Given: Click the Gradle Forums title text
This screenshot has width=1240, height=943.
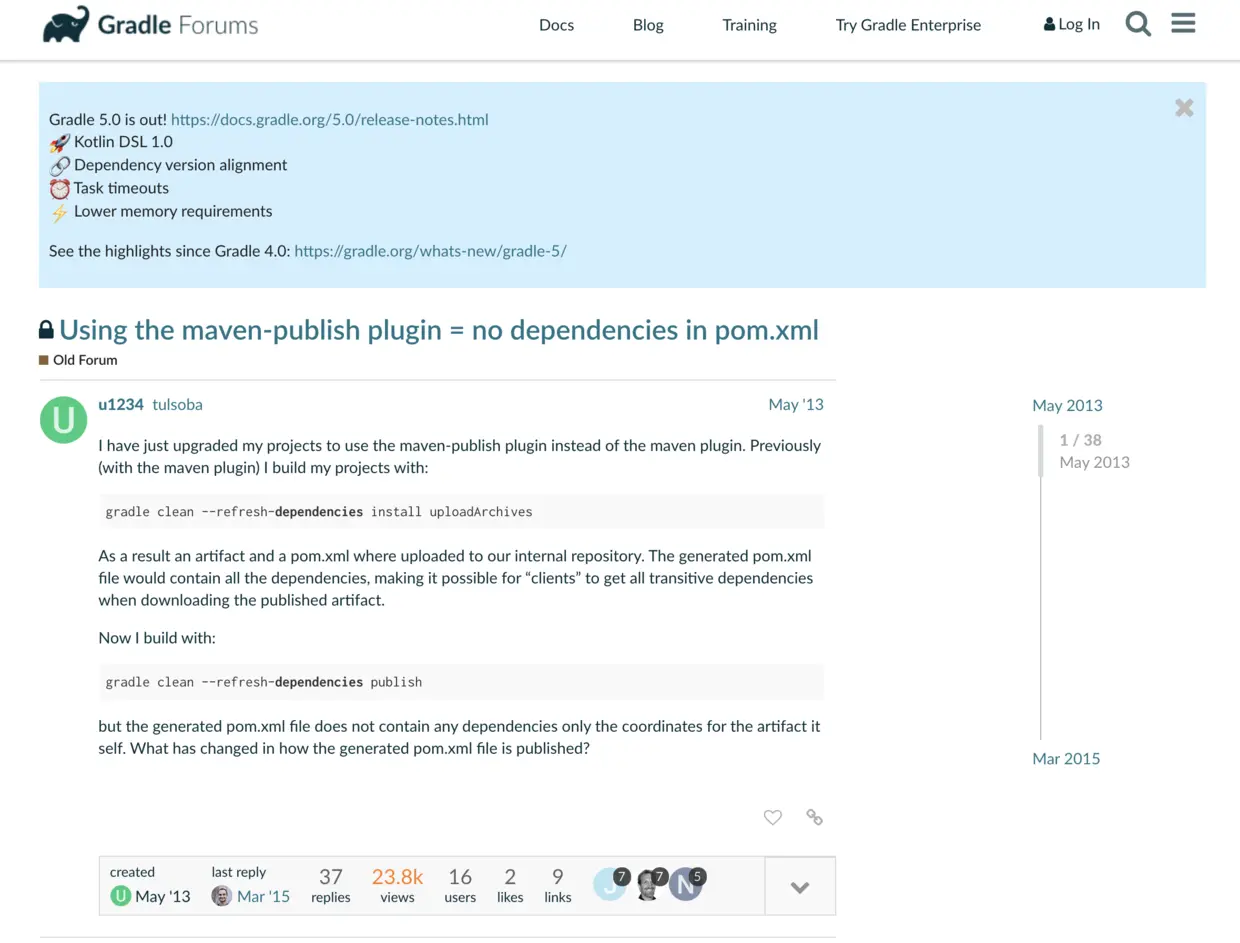Looking at the screenshot, I should click(x=178, y=25).
